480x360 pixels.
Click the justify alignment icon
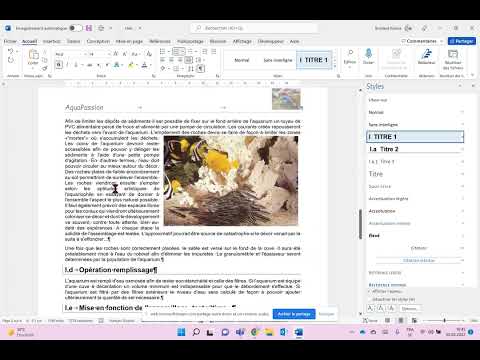coord(189,60)
